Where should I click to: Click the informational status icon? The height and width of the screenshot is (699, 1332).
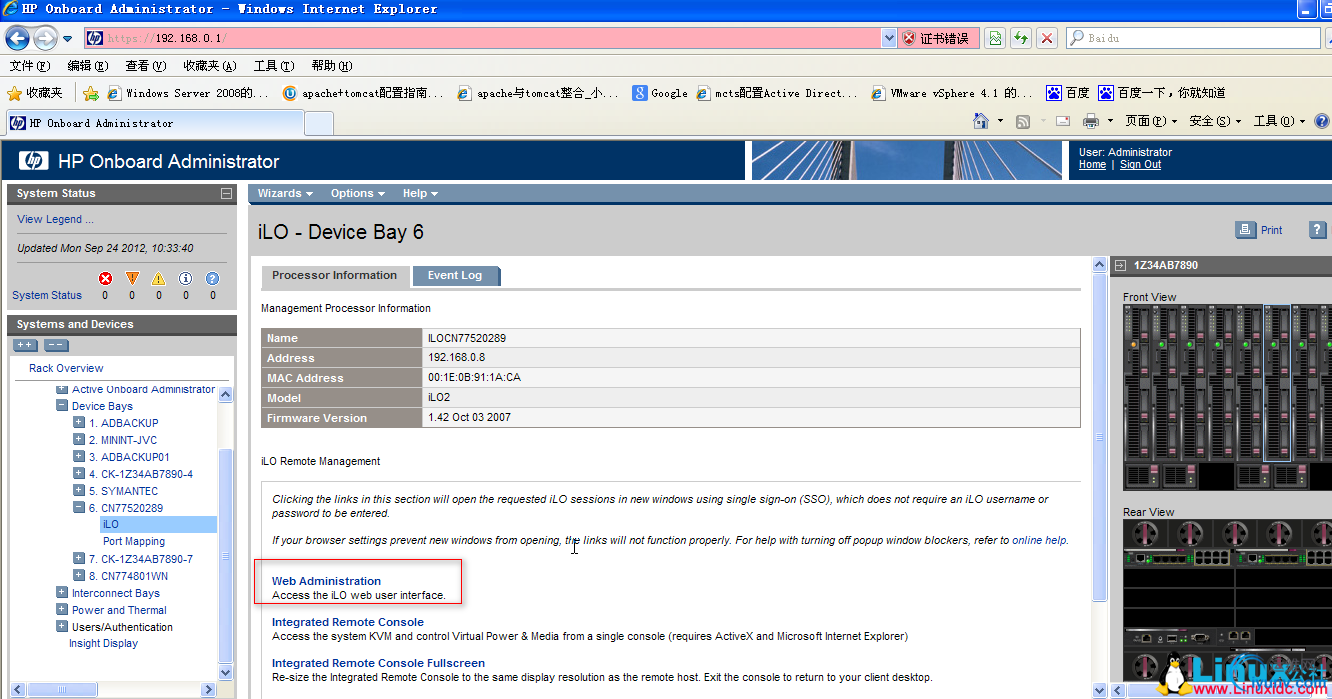pyautogui.click(x=185, y=279)
